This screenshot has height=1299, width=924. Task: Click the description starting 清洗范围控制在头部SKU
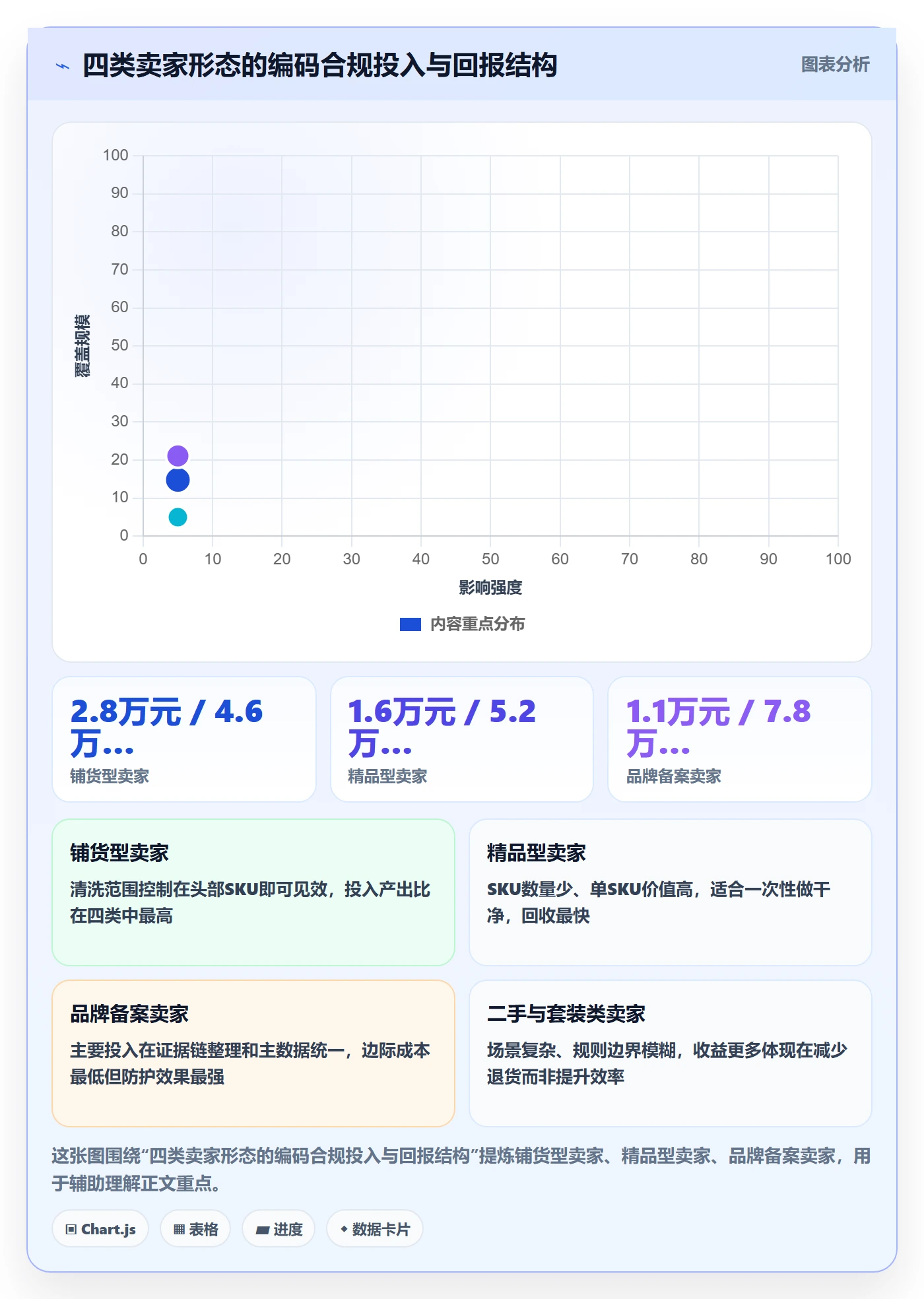click(x=250, y=902)
